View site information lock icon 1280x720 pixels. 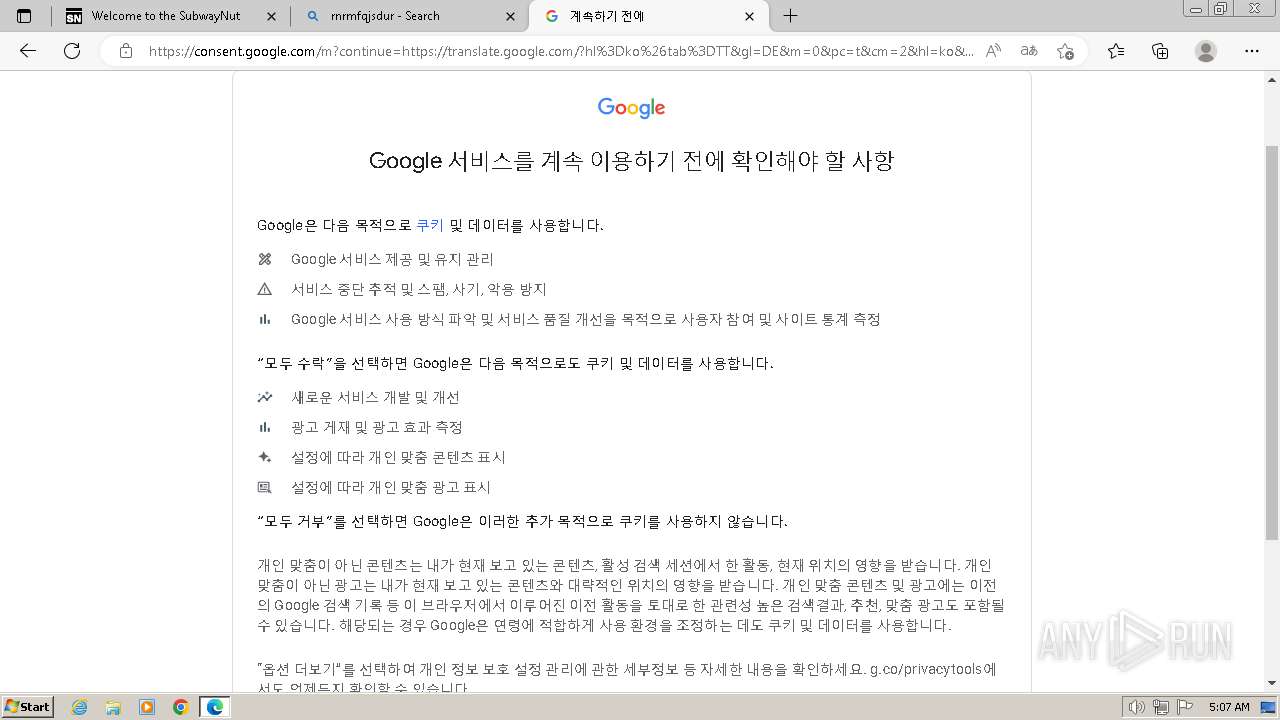coord(125,51)
